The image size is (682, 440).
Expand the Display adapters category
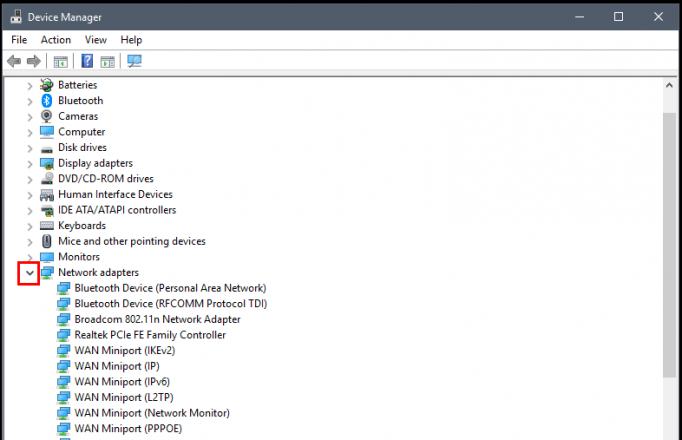30,164
